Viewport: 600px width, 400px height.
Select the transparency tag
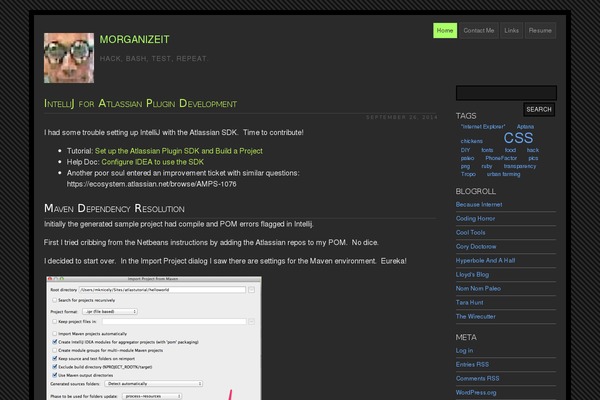point(520,166)
